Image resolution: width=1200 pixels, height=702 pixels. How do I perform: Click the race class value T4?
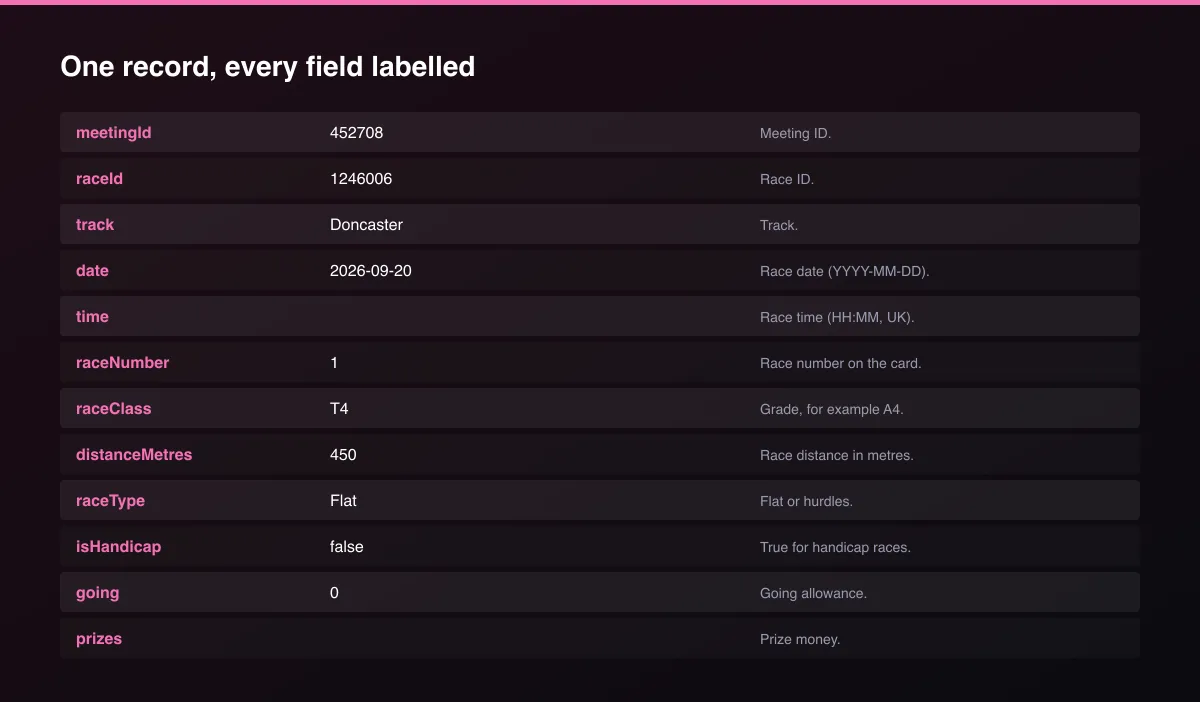click(339, 408)
